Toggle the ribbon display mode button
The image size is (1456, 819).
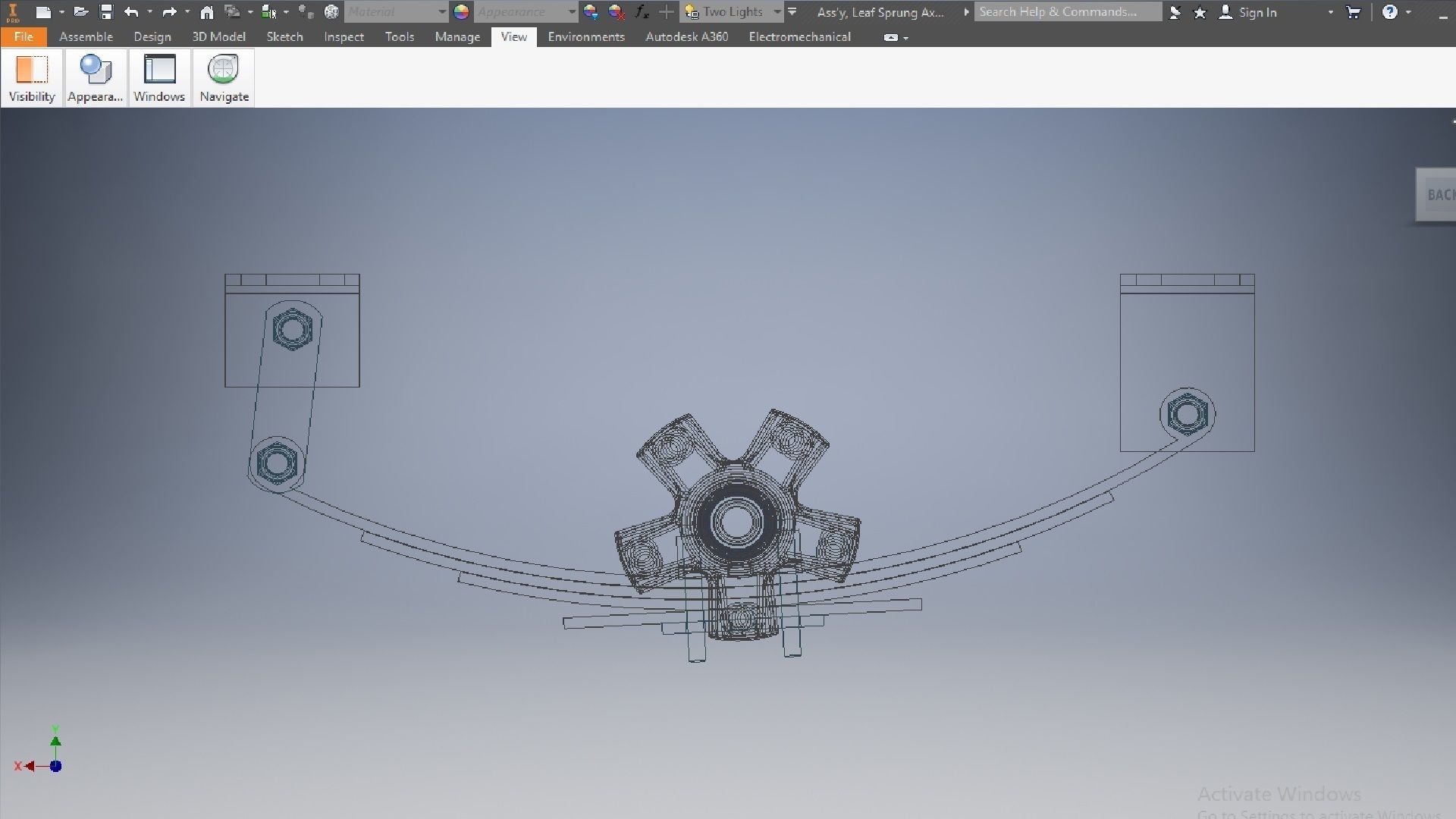click(891, 37)
